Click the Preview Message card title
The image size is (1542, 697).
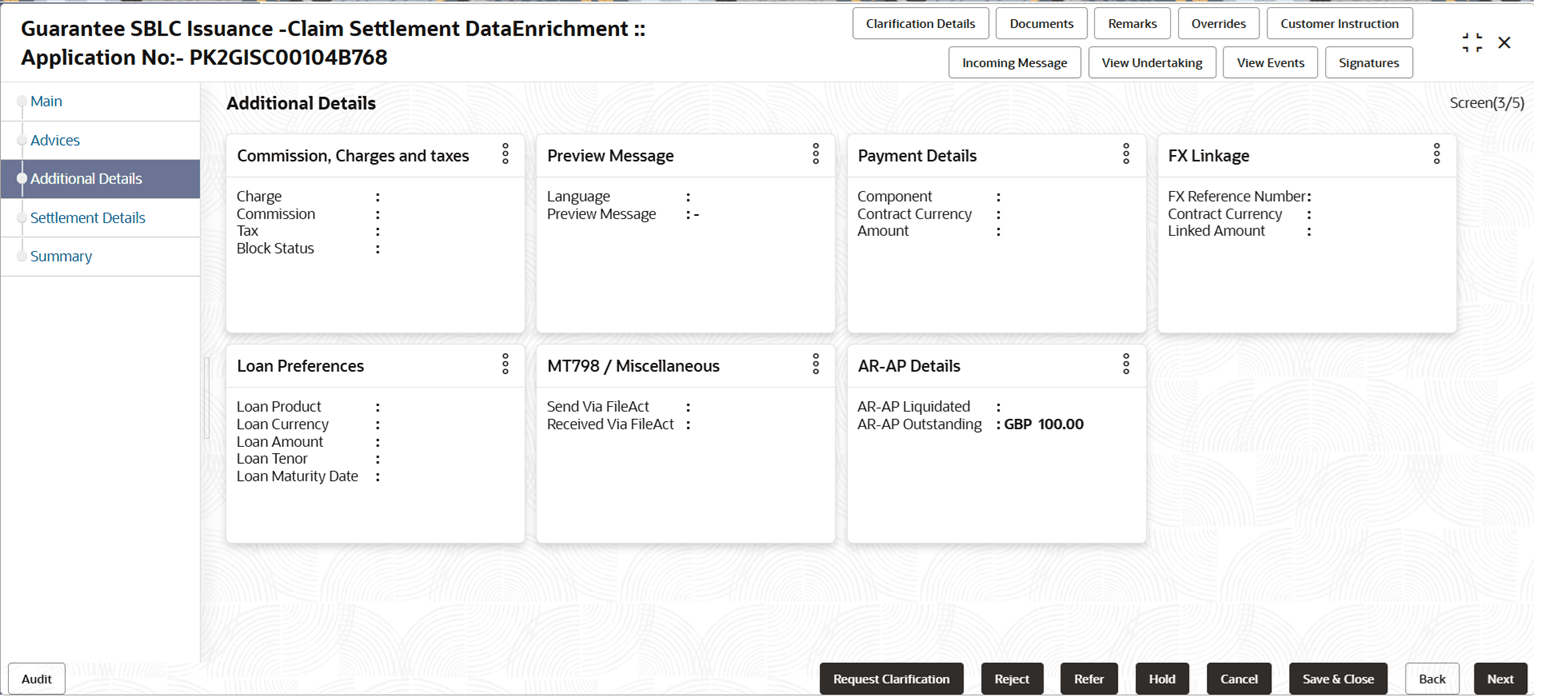point(610,156)
